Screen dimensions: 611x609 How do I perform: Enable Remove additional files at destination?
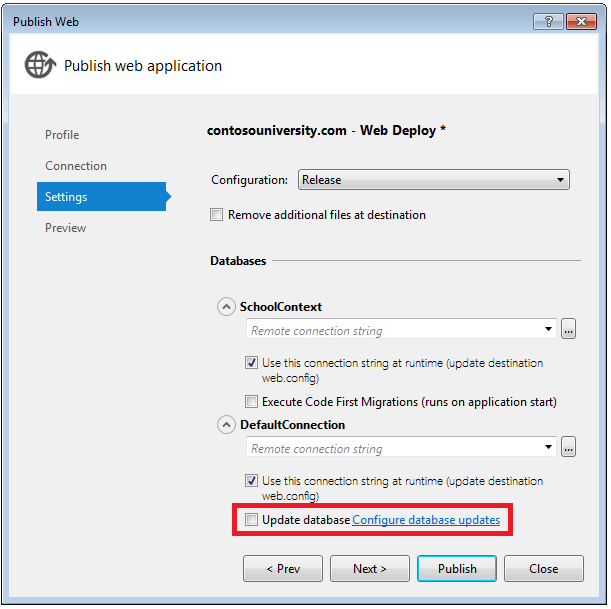(217, 215)
